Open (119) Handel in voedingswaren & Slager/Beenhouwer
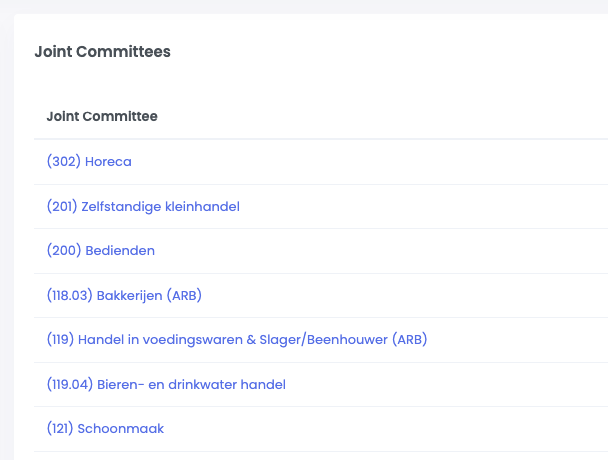The width and height of the screenshot is (608, 460). [237, 339]
